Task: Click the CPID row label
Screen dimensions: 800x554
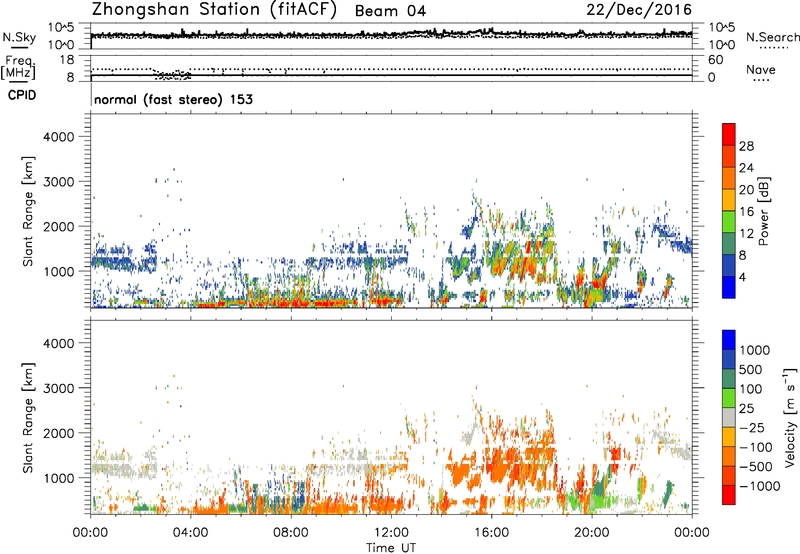Action: [22, 95]
